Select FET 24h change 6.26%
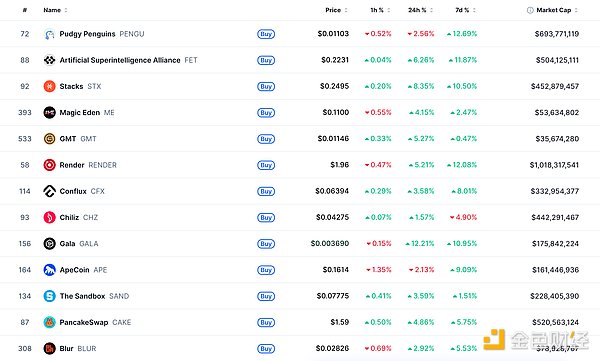Screen dimensions: 600x361 421,60
